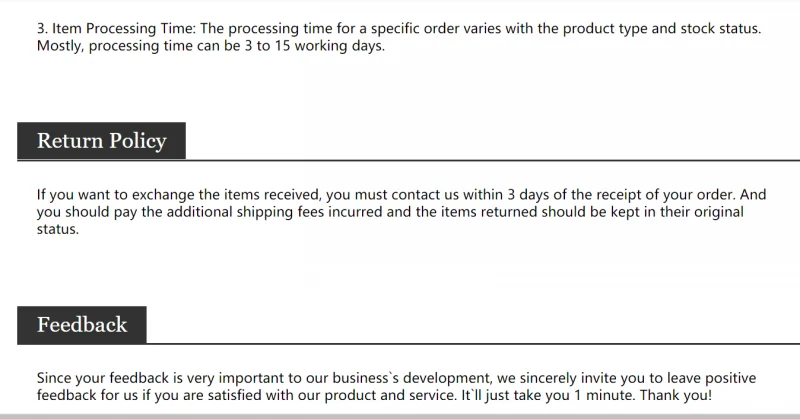Click the text 'leave positive' in Feedback

tap(711, 378)
